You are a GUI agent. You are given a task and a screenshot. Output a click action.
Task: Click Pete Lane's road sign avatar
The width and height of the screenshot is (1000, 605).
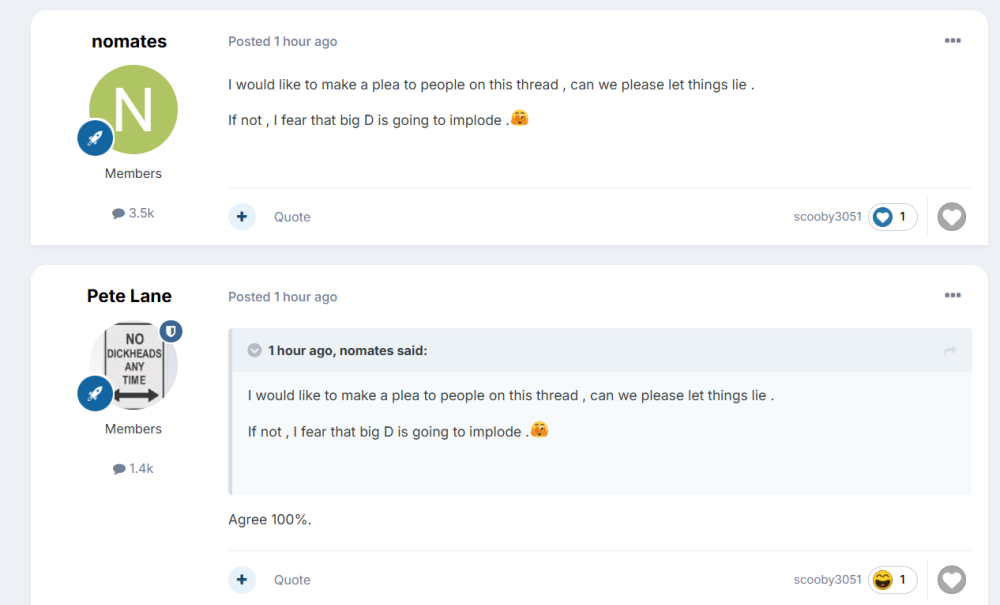tap(136, 364)
